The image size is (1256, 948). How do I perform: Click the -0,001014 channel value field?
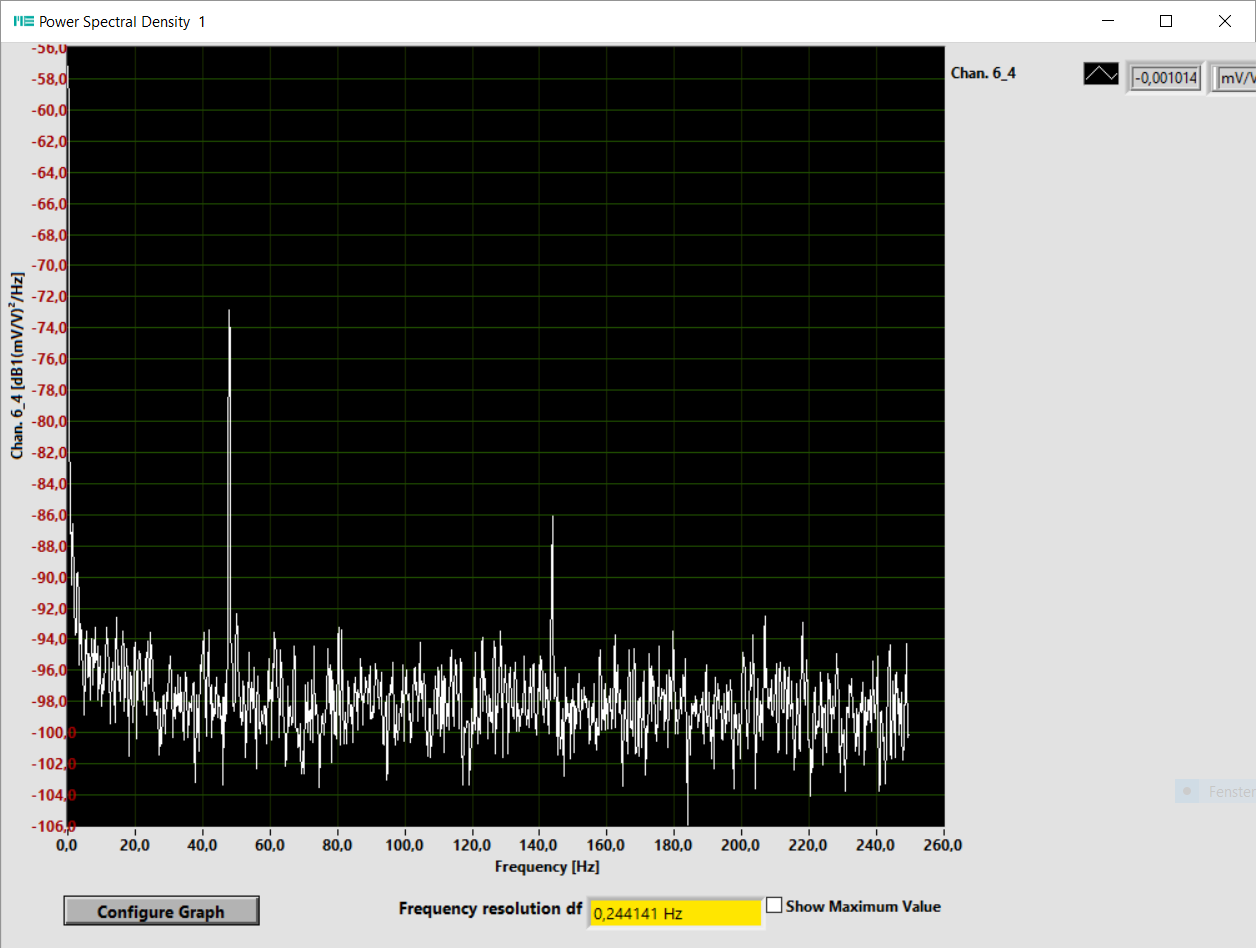(1165, 77)
